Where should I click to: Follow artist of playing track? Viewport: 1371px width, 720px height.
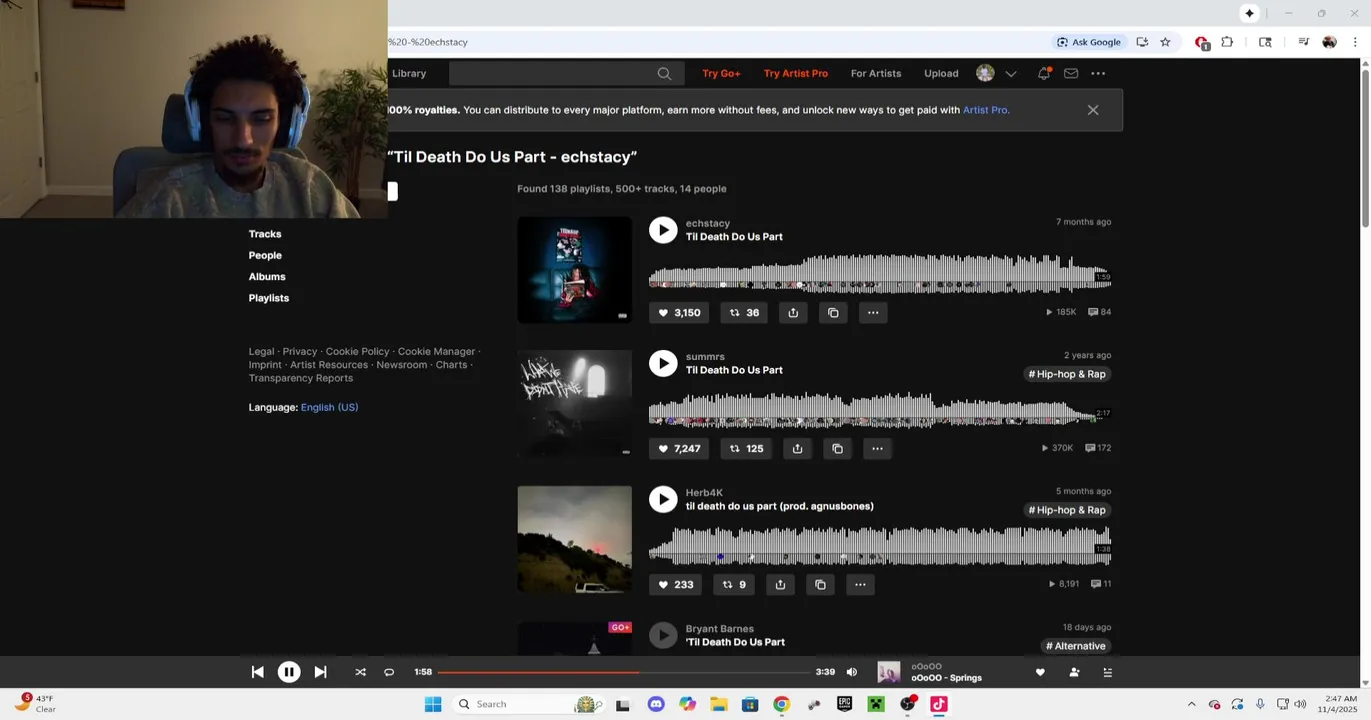tap(1074, 673)
